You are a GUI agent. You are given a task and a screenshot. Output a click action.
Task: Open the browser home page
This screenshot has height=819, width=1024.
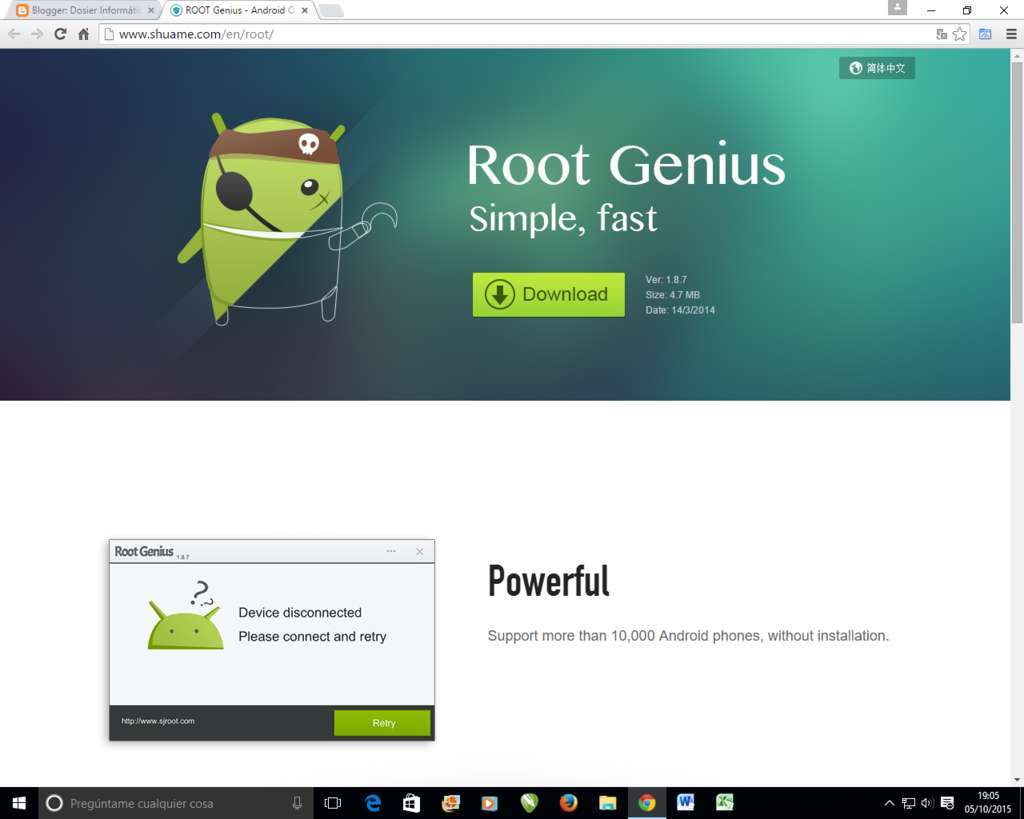click(84, 34)
